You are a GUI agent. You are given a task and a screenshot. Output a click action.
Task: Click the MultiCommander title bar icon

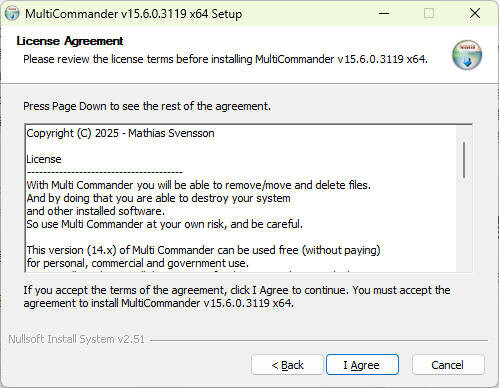click(12, 13)
